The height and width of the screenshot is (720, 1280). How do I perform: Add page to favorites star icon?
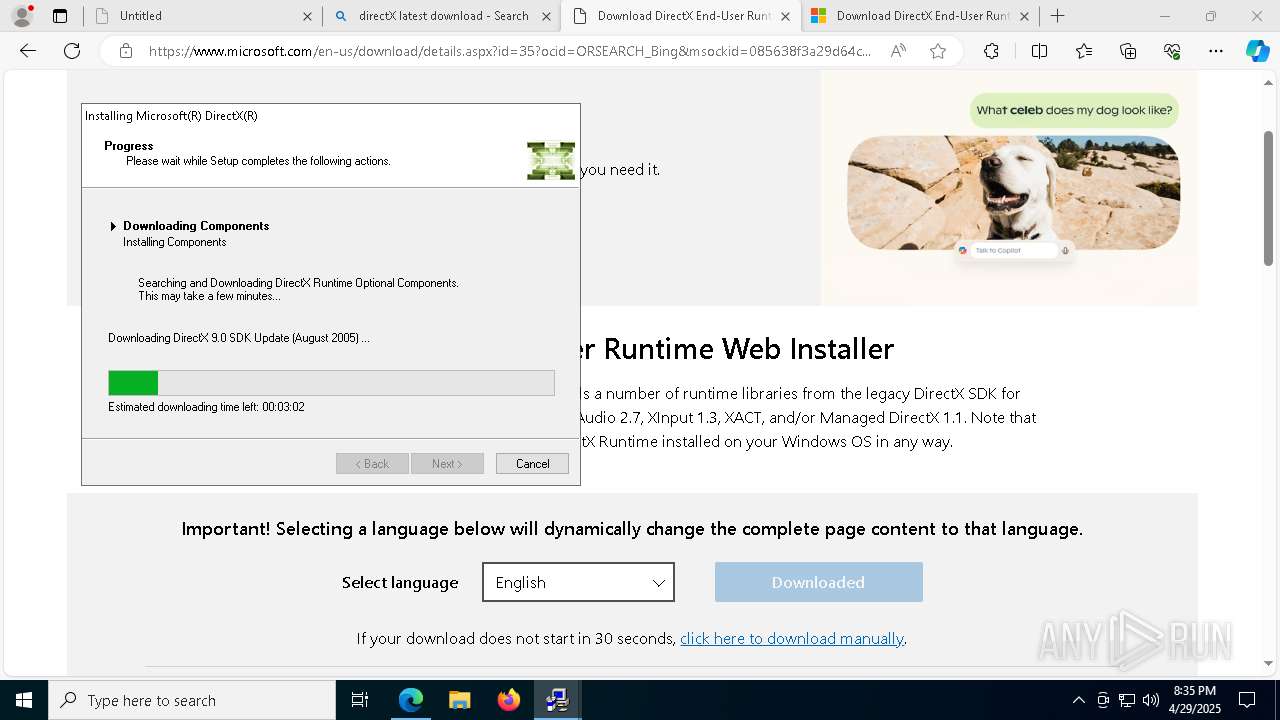click(x=938, y=51)
